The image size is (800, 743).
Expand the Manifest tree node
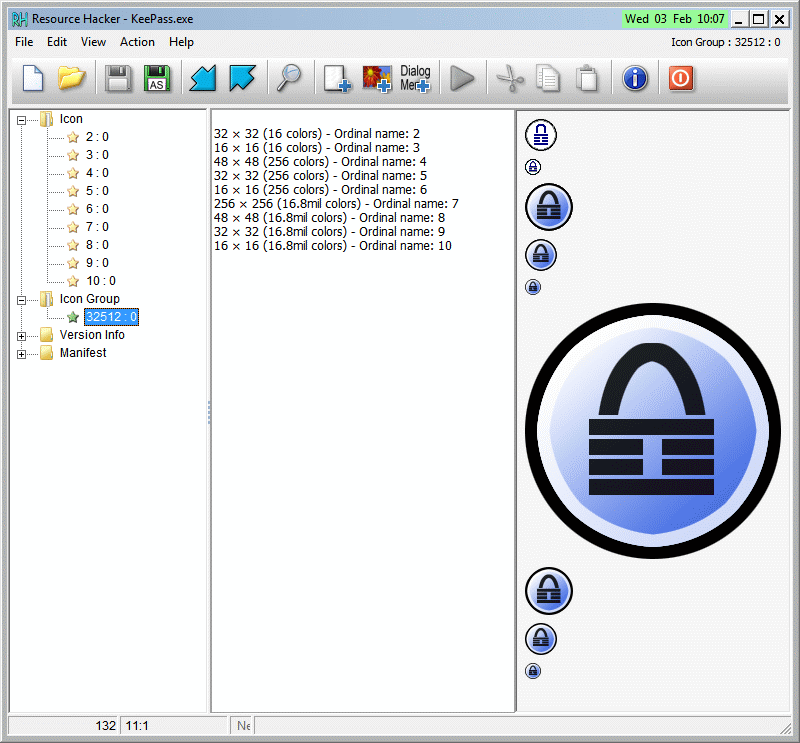click(22, 353)
